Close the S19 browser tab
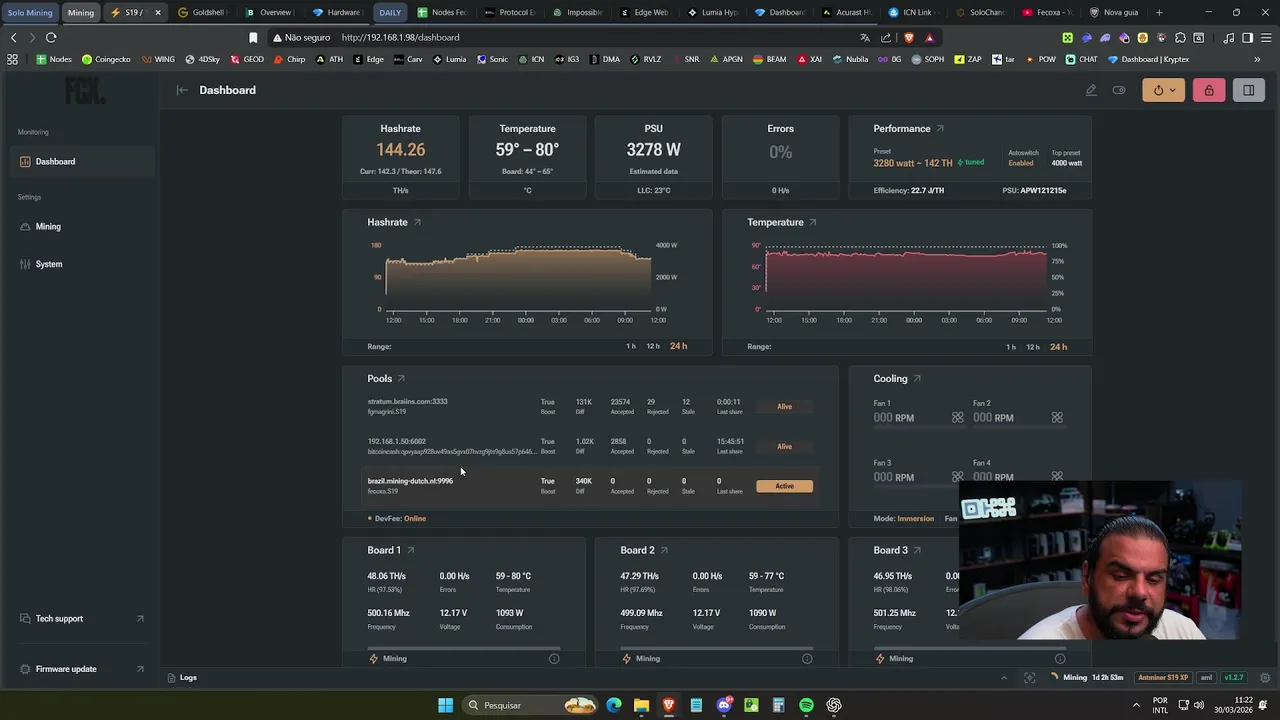This screenshot has width=1280, height=720. [x=157, y=12]
